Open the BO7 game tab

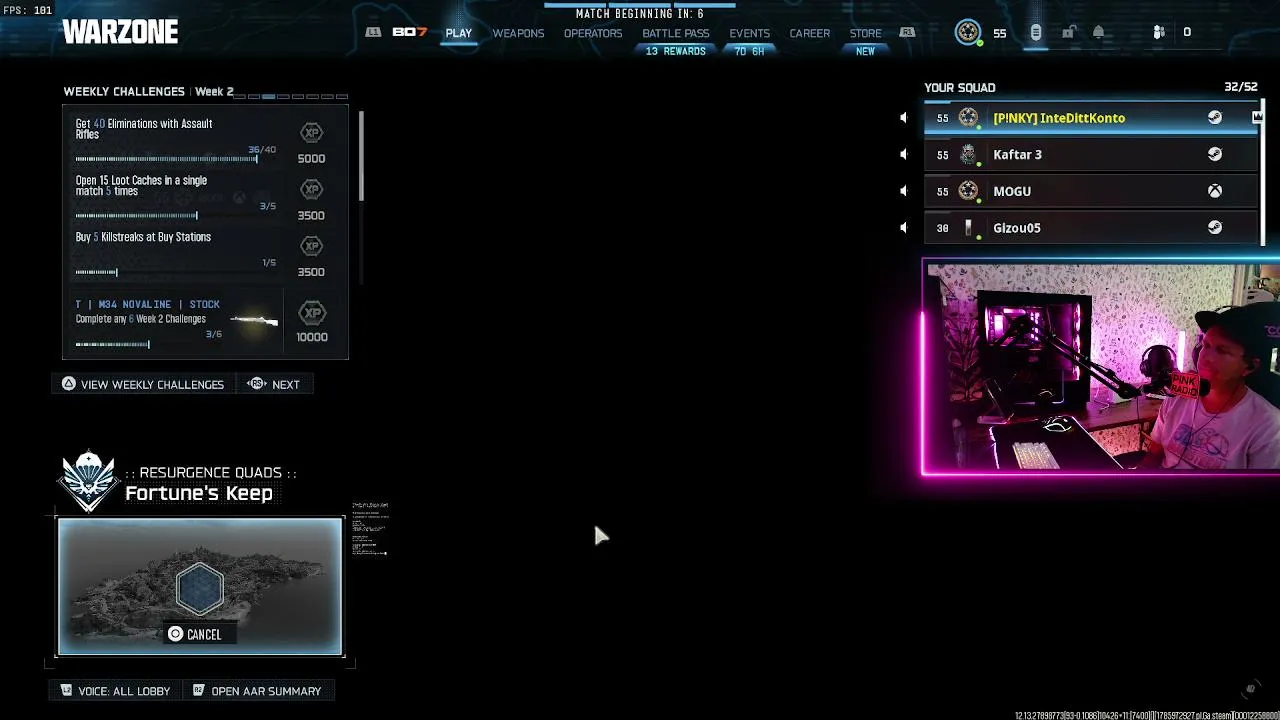[x=410, y=32]
